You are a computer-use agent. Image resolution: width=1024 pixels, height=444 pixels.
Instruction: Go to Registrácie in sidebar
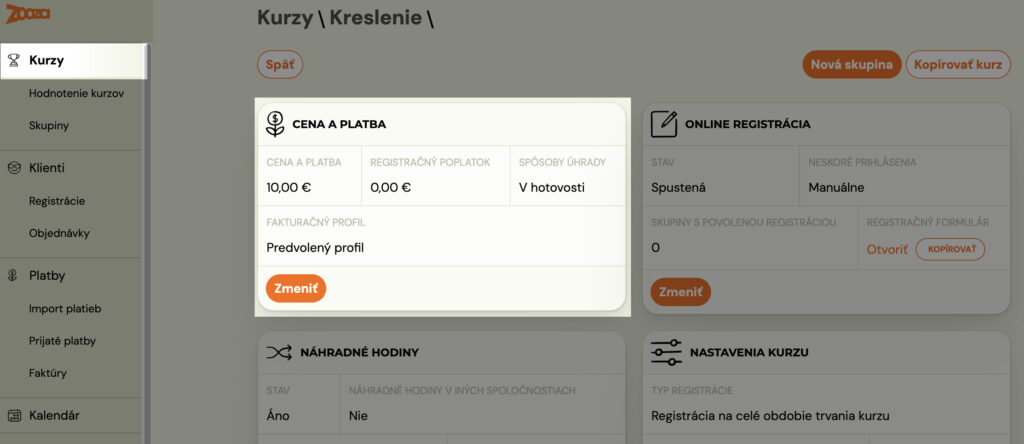pyautogui.click(x=57, y=201)
